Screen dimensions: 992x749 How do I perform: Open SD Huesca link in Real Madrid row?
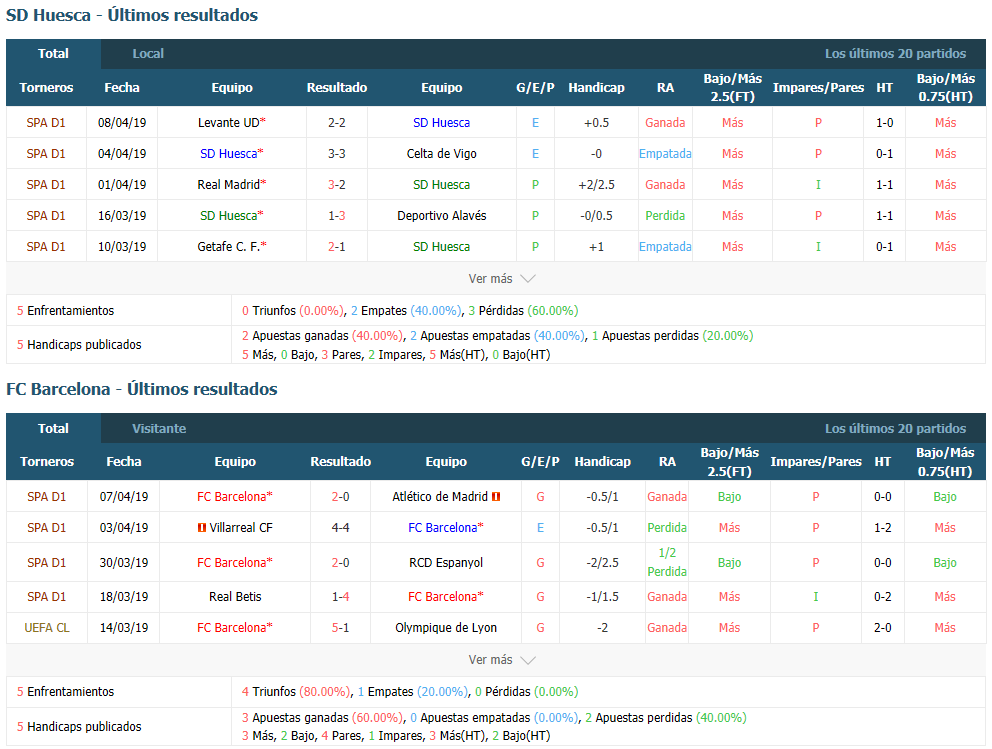442,185
